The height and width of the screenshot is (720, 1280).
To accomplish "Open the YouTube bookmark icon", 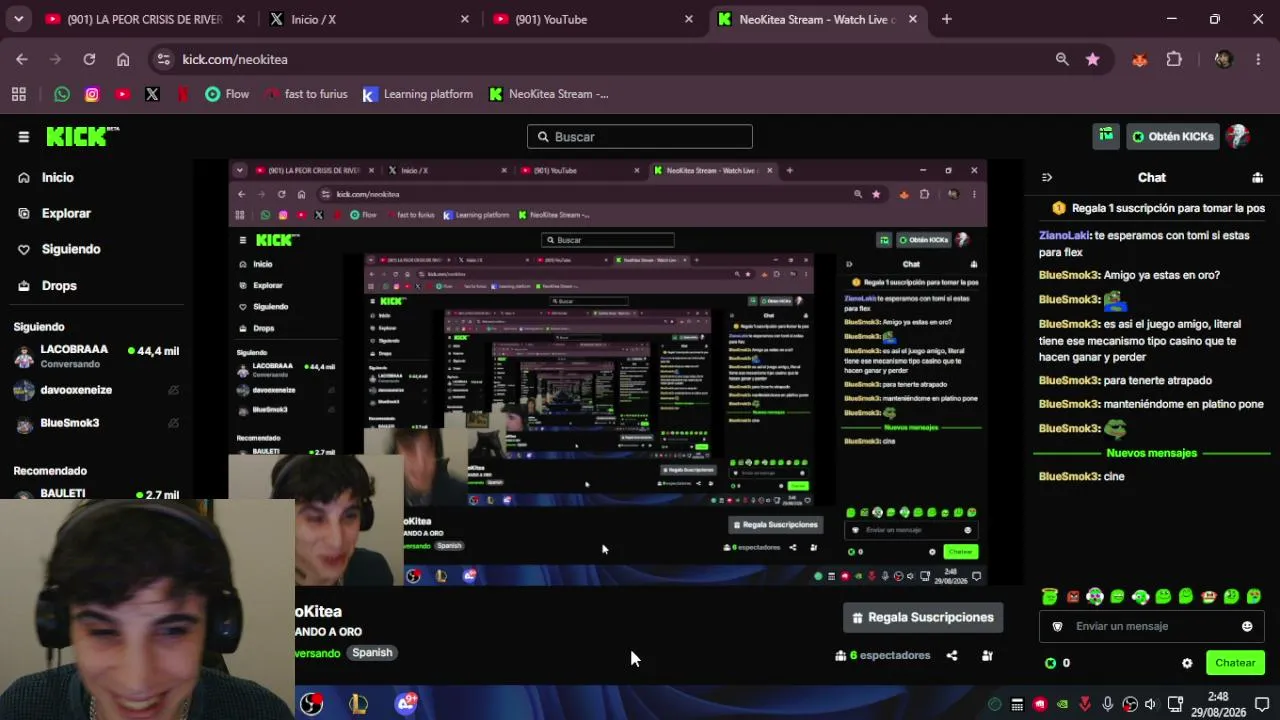I will click(122, 94).
